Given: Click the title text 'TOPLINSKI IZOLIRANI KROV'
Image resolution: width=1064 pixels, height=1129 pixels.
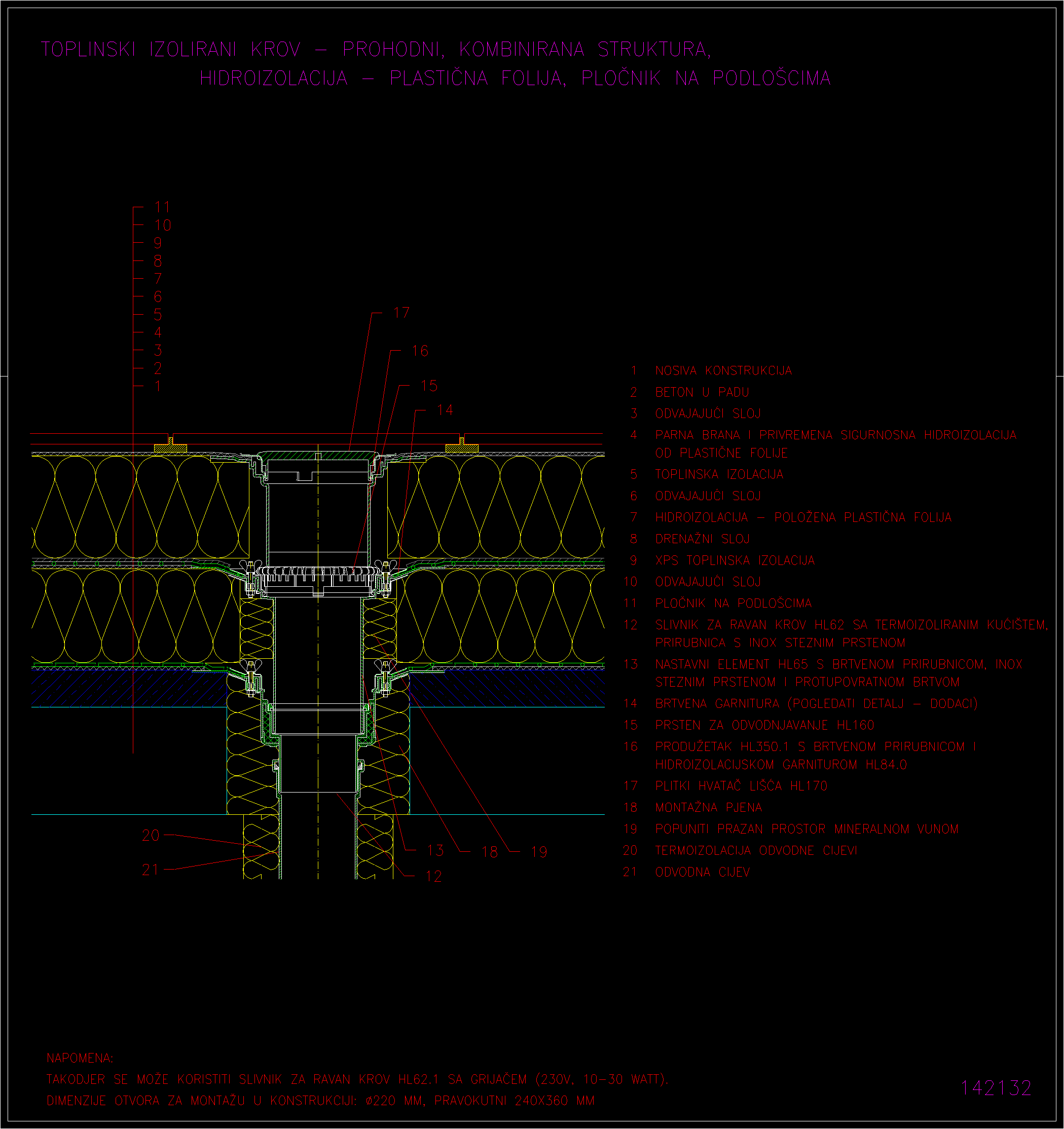Looking at the screenshot, I should tap(170, 50).
